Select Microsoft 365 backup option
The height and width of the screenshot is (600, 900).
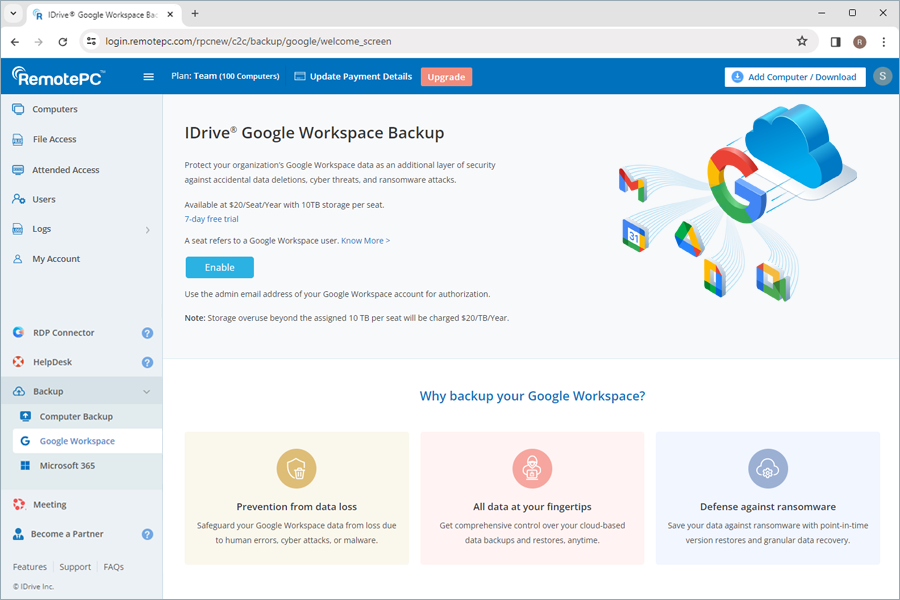[x=67, y=466]
